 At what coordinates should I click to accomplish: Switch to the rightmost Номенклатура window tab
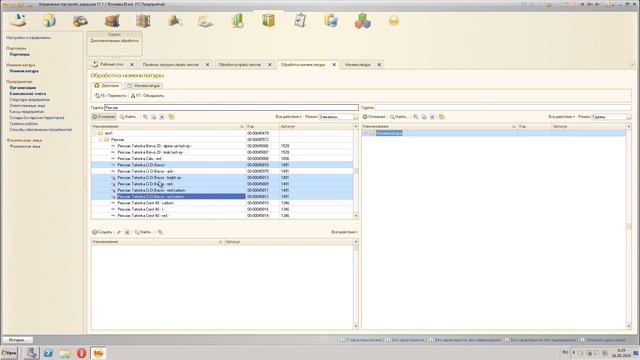point(358,64)
